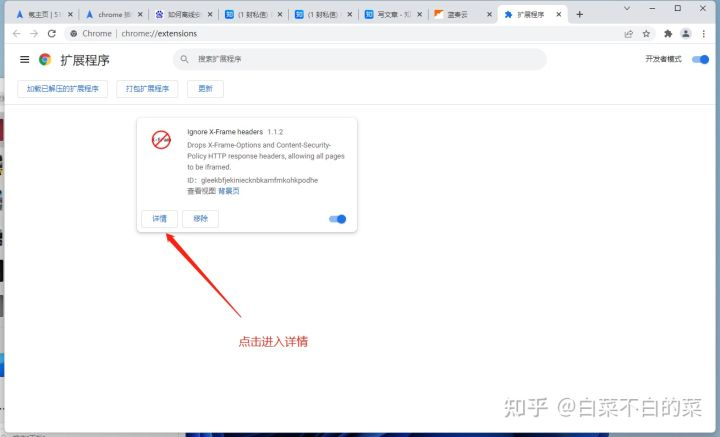
Task: Close the 蓝奏云 tab
Action: (x=489, y=14)
